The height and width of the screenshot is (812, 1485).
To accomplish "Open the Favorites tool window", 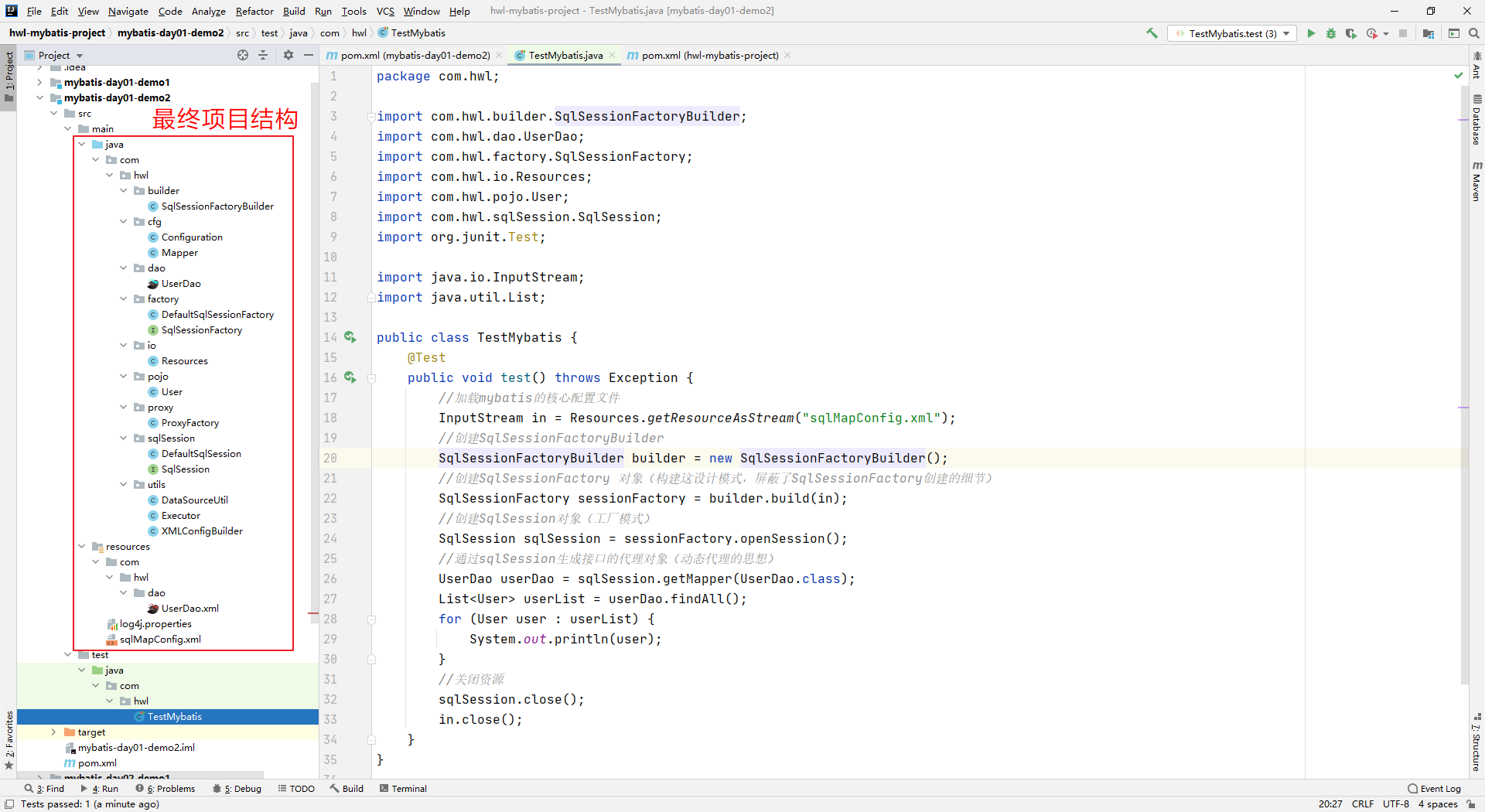I will click(x=9, y=740).
